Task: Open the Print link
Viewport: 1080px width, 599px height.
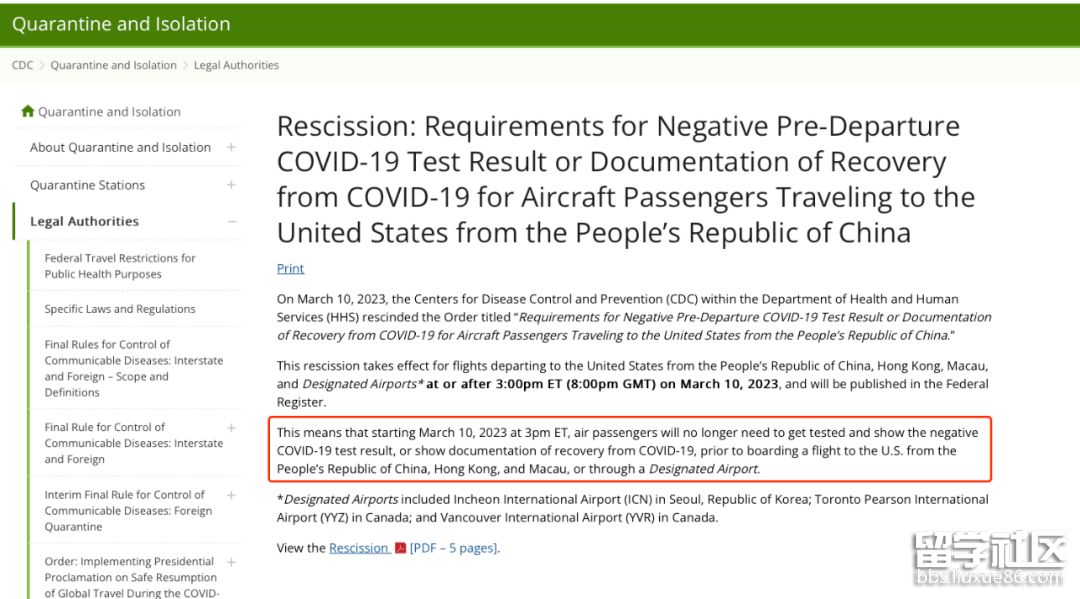Action: click(290, 268)
